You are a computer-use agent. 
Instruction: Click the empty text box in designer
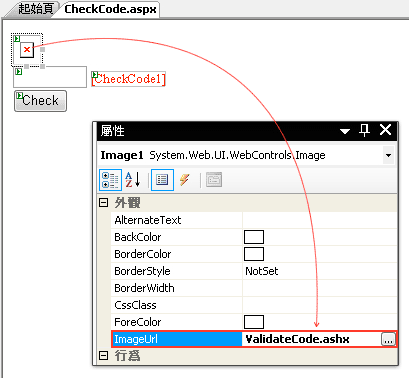click(x=50, y=77)
